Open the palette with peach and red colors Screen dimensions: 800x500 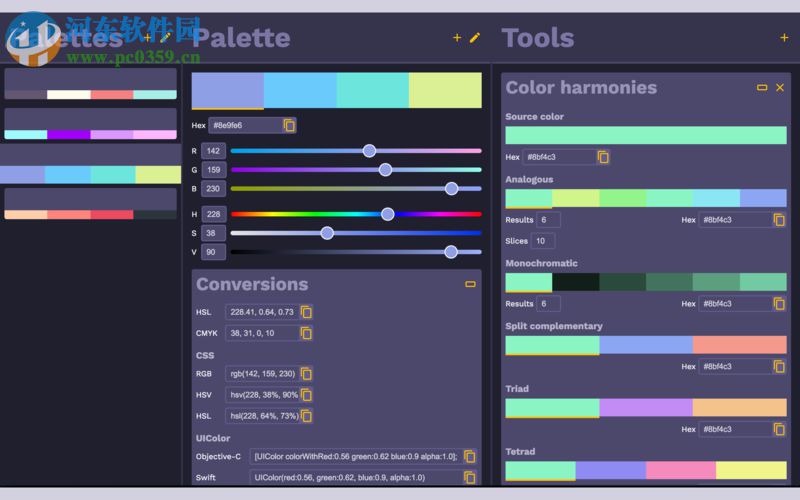tap(90, 204)
